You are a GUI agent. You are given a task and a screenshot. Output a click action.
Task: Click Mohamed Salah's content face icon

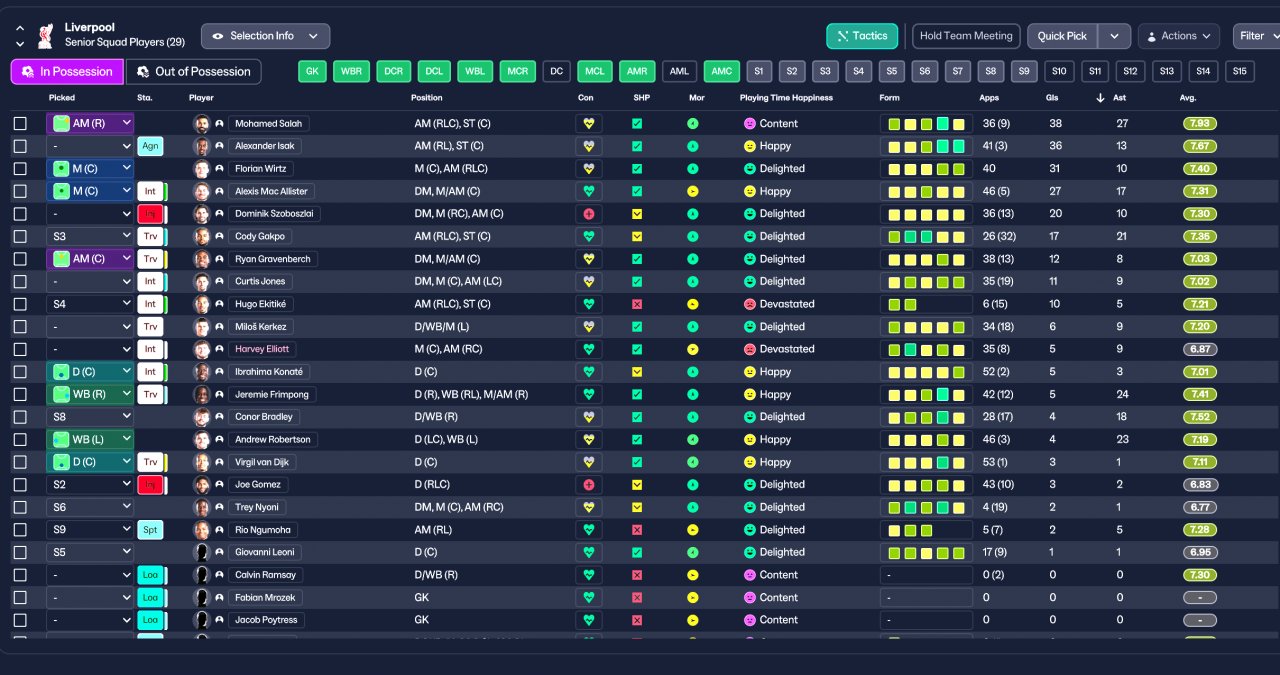(749, 124)
